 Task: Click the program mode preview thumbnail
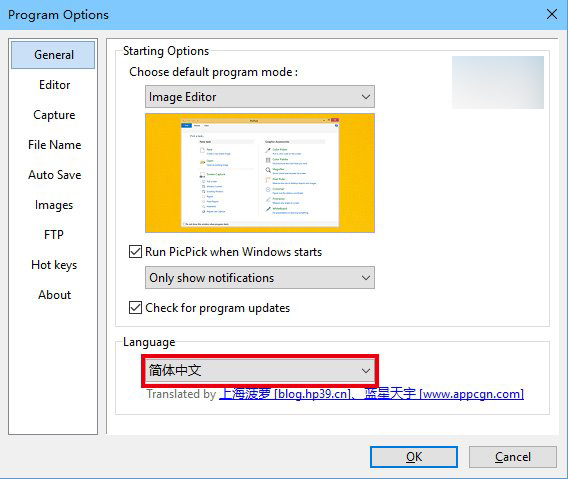(260, 173)
